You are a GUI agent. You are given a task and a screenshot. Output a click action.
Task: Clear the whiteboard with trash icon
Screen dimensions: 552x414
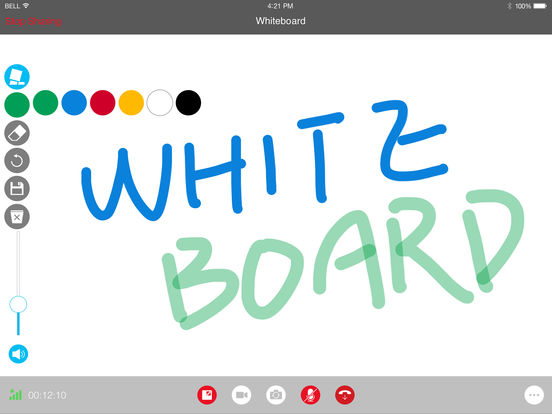click(17, 217)
